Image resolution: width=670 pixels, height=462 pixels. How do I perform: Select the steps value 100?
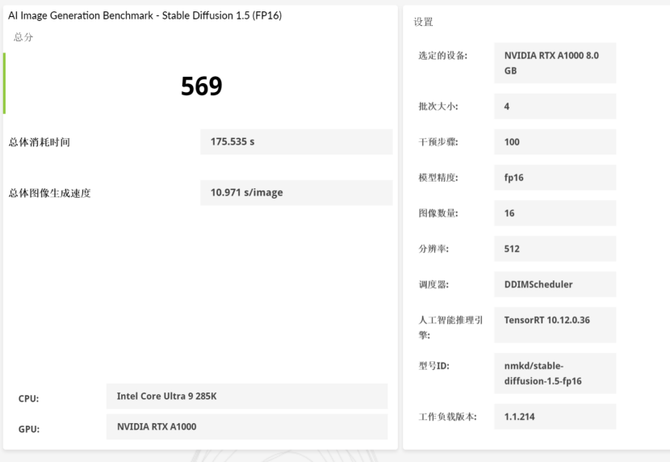click(x=554, y=142)
